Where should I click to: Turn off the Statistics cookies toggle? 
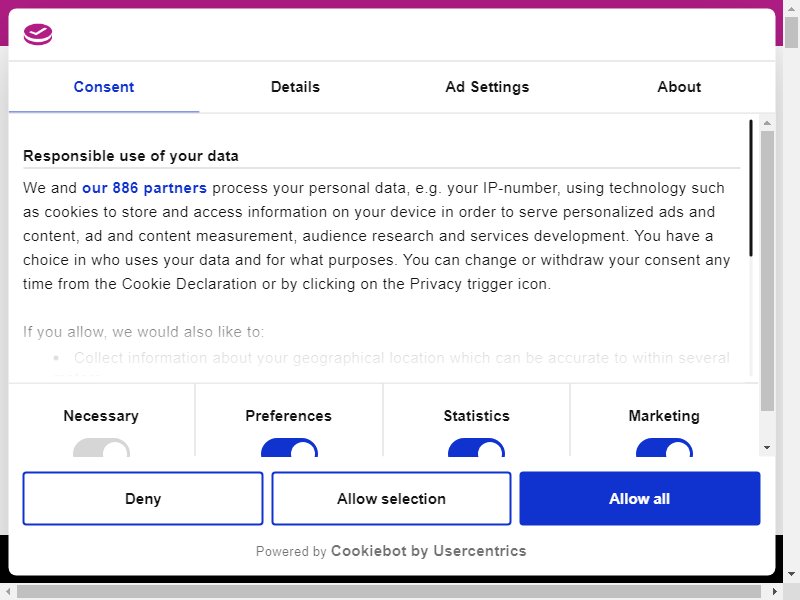477,447
